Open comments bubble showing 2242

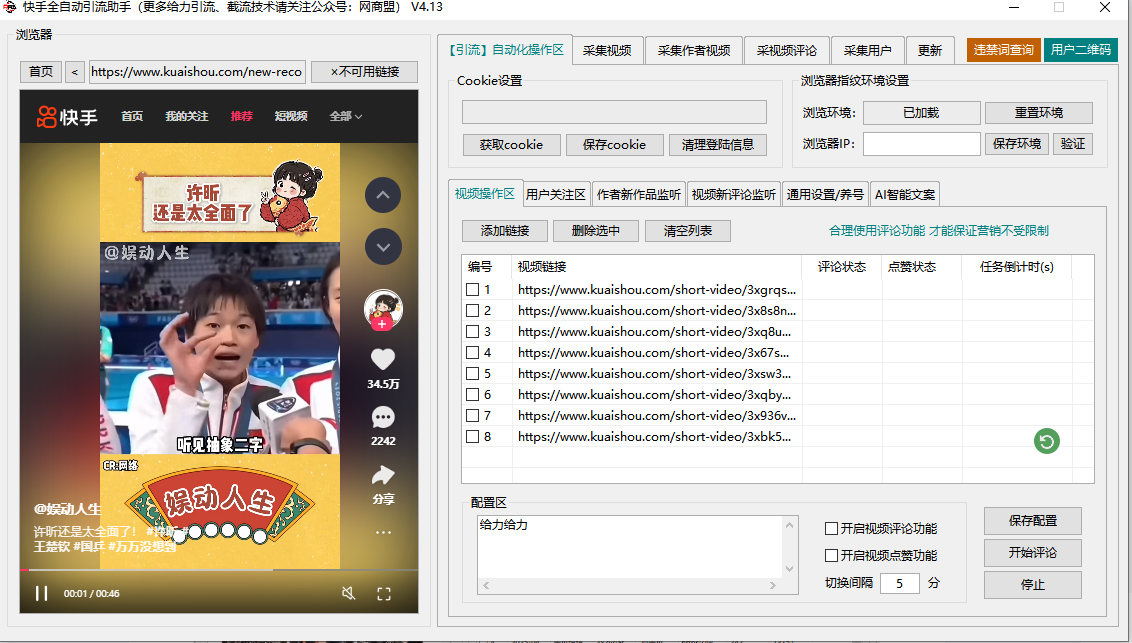click(383, 417)
